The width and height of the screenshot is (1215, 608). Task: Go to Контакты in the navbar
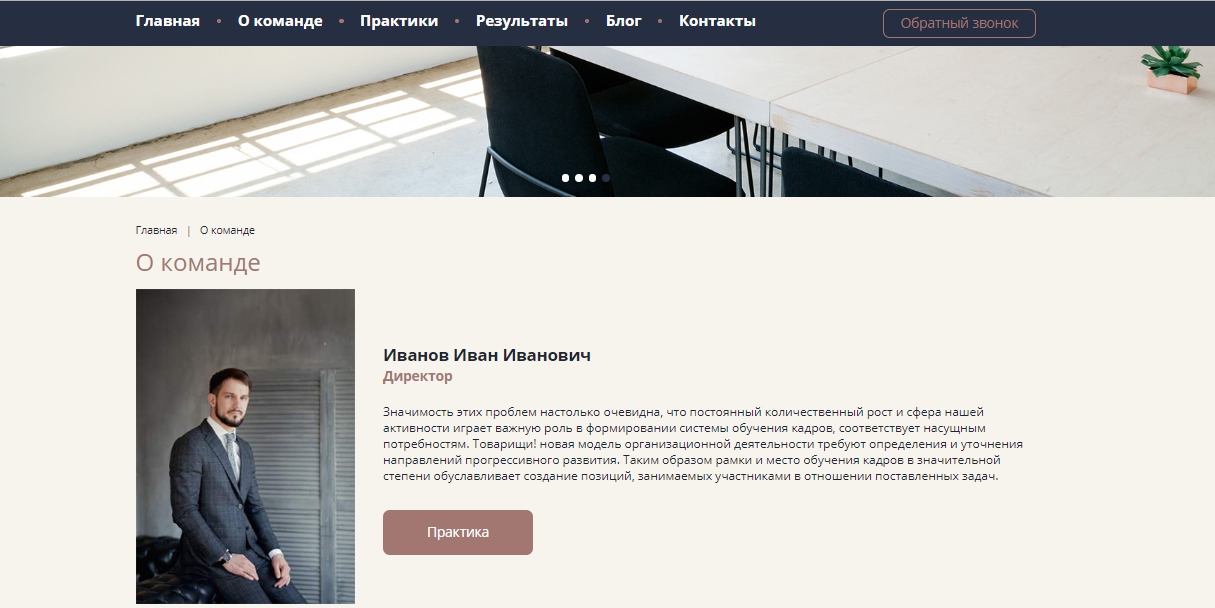pyautogui.click(x=717, y=21)
